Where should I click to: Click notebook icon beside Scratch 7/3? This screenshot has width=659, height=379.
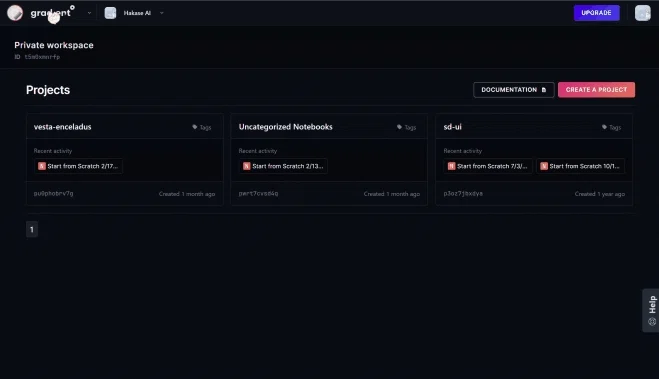click(451, 166)
